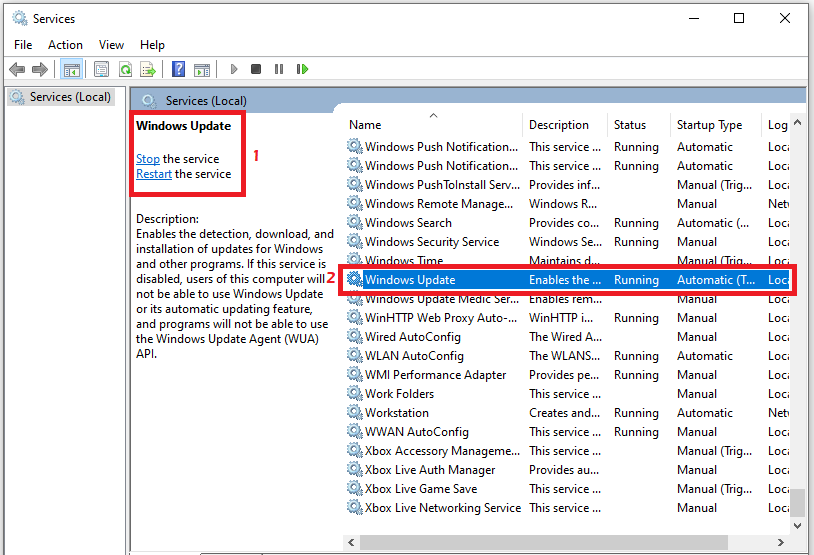Click 'Running' status of Workstation
Viewport: 814px width, 555px height.
[x=636, y=413]
